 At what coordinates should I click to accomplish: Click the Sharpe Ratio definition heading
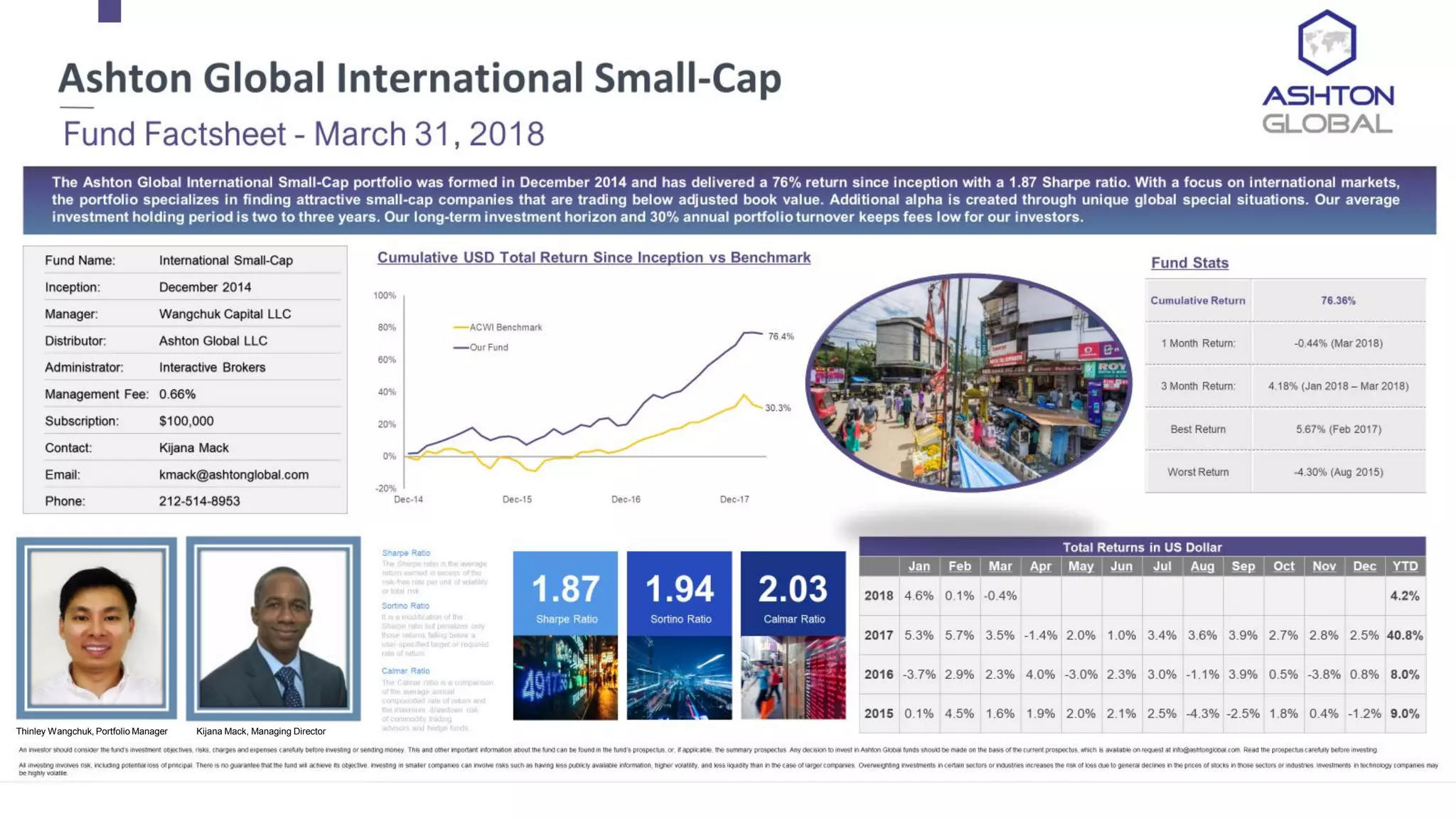click(x=406, y=553)
